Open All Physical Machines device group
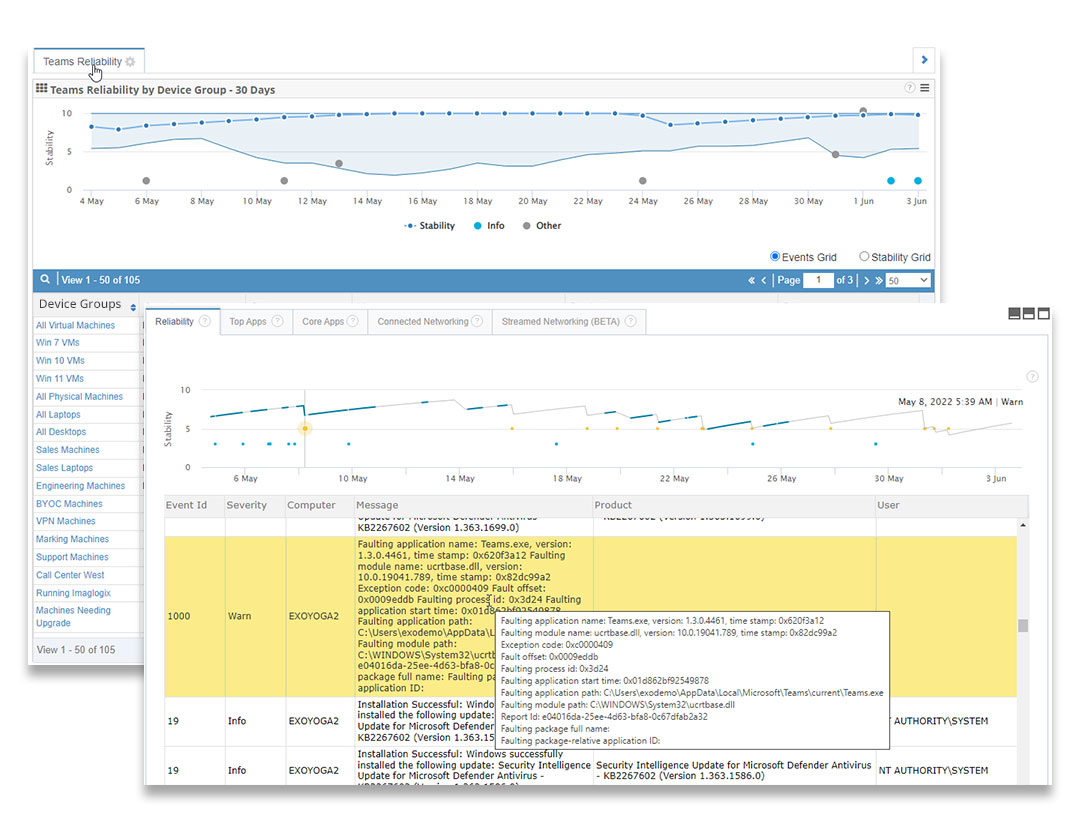The height and width of the screenshot is (835, 1077). click(x=80, y=397)
